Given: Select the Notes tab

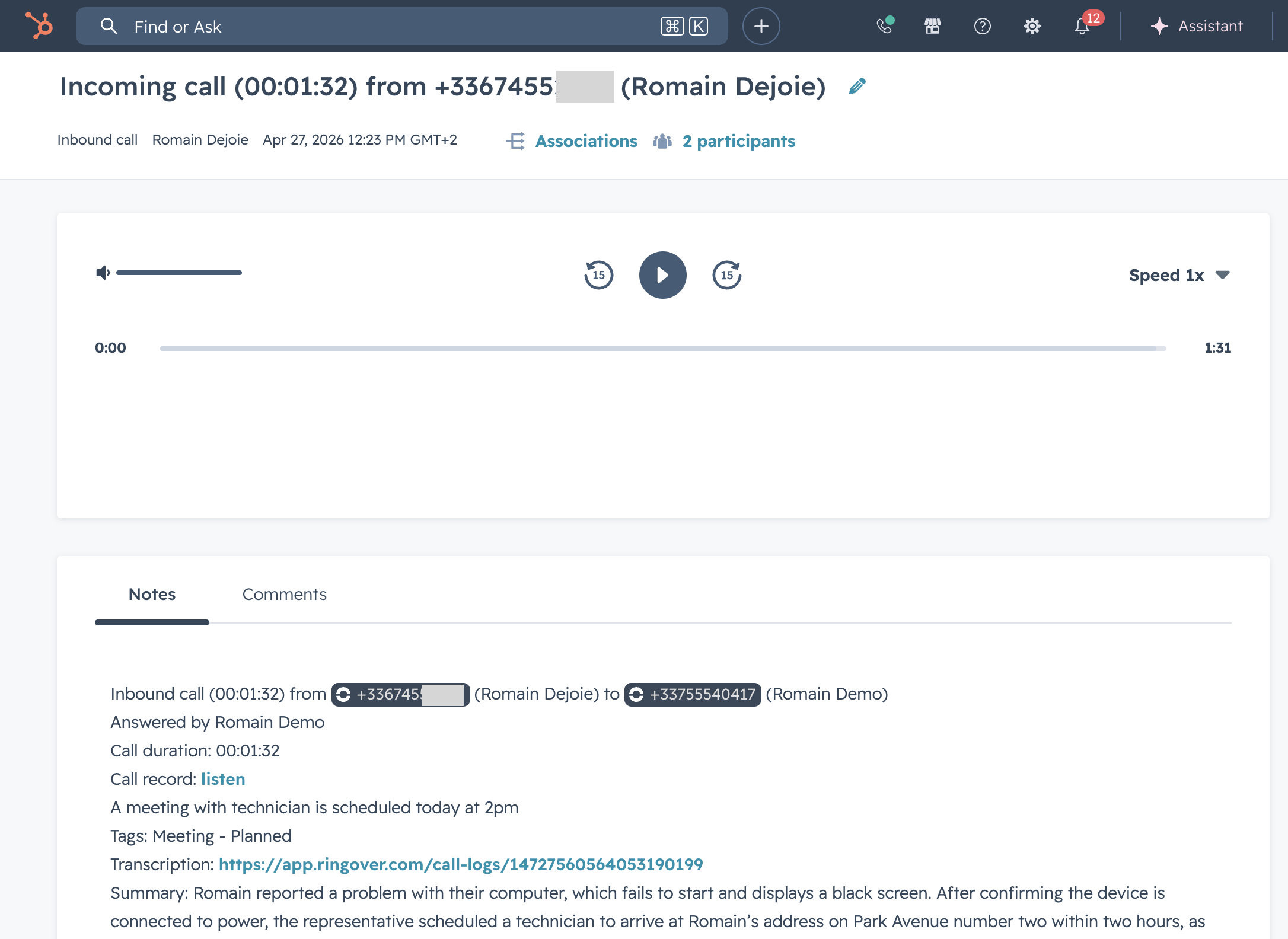Looking at the screenshot, I should point(152,595).
